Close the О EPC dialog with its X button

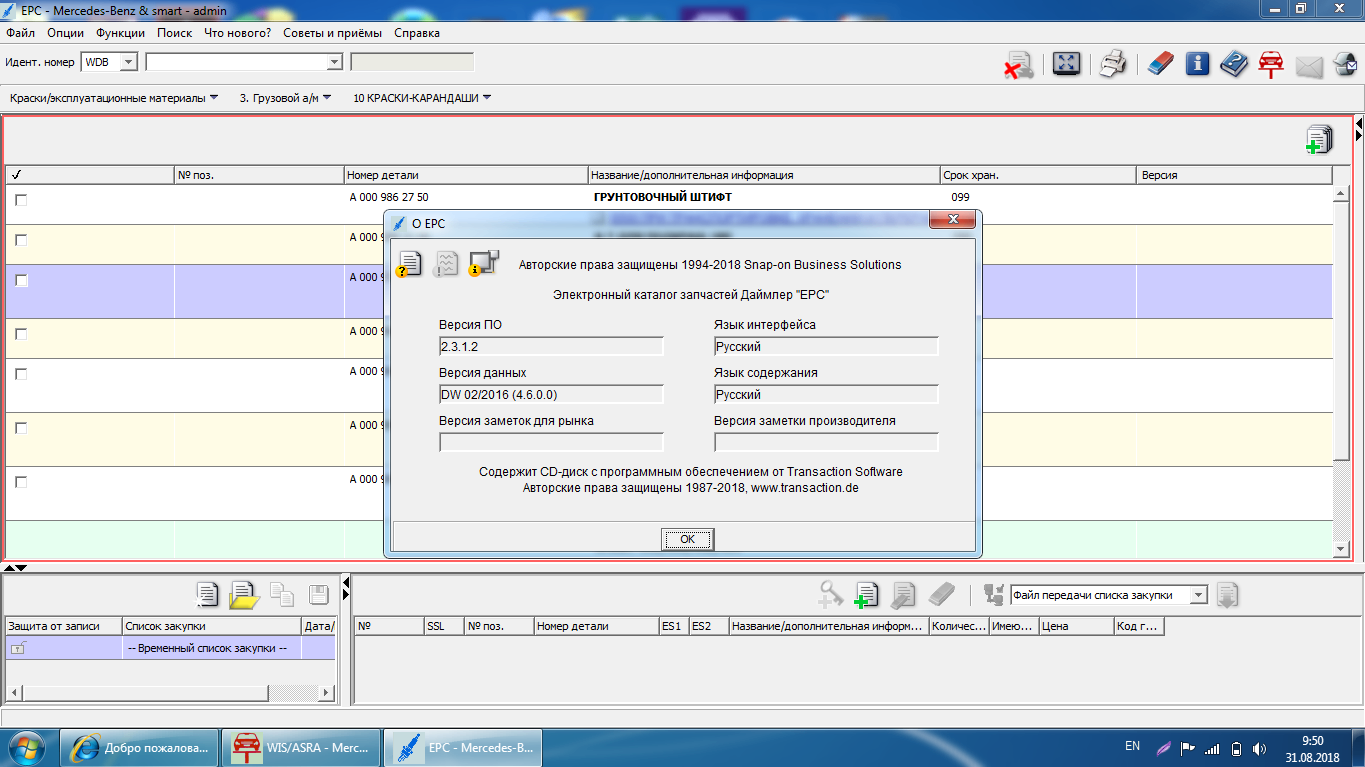(953, 219)
